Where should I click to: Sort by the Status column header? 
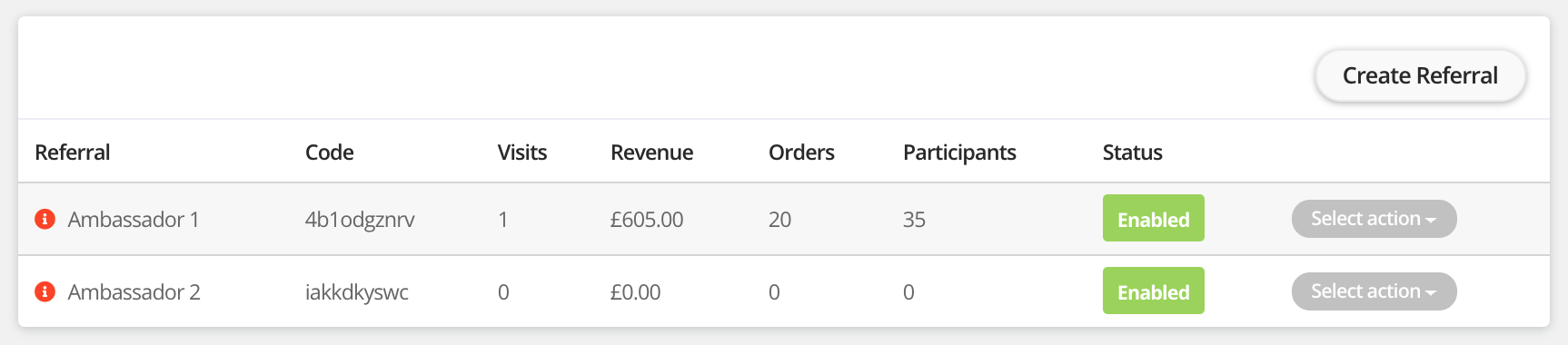[x=1132, y=153]
